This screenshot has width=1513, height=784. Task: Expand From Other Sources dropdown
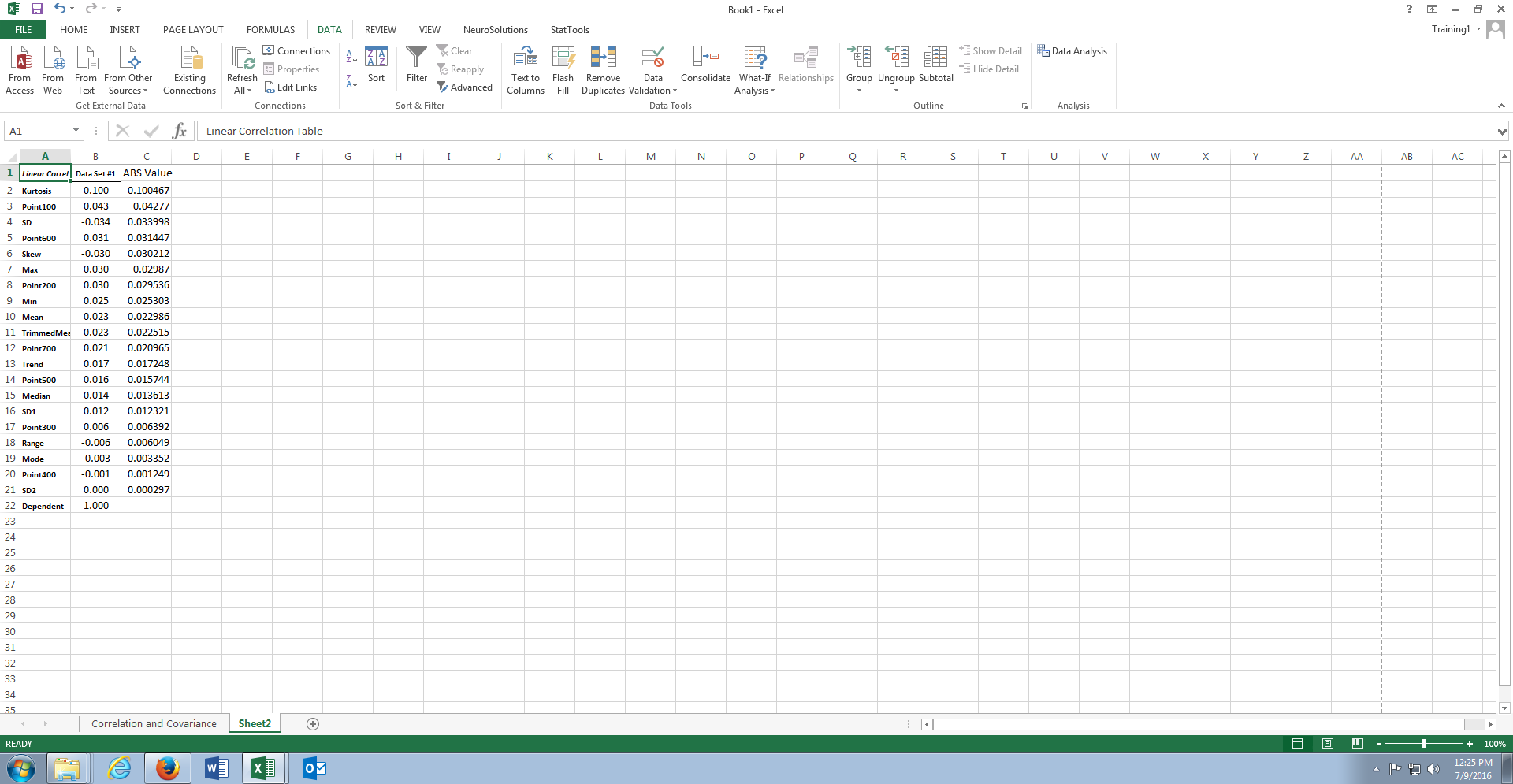(x=128, y=84)
